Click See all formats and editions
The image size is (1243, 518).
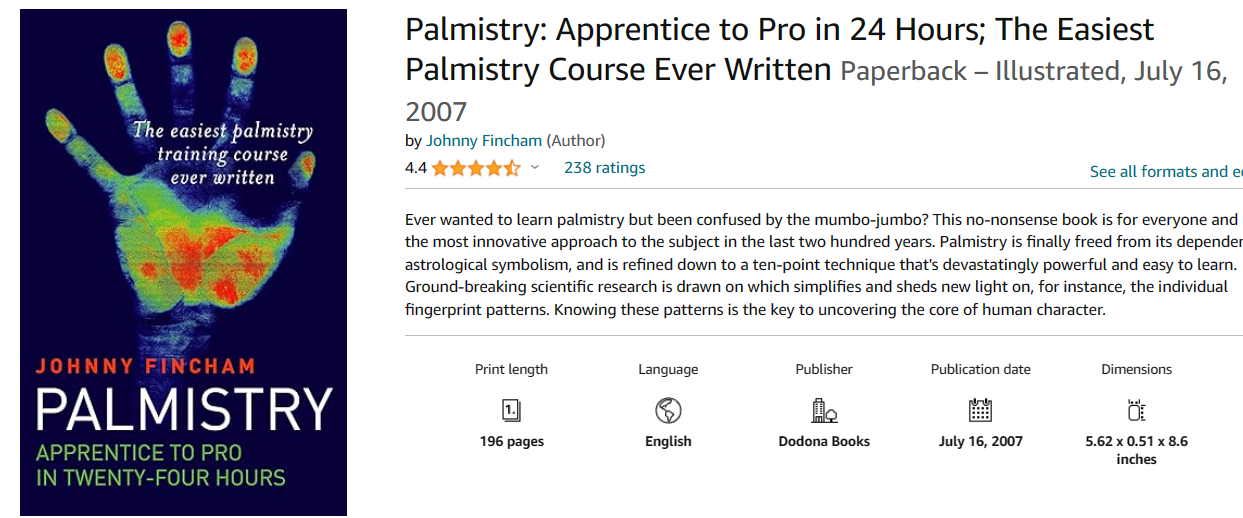1165,172
